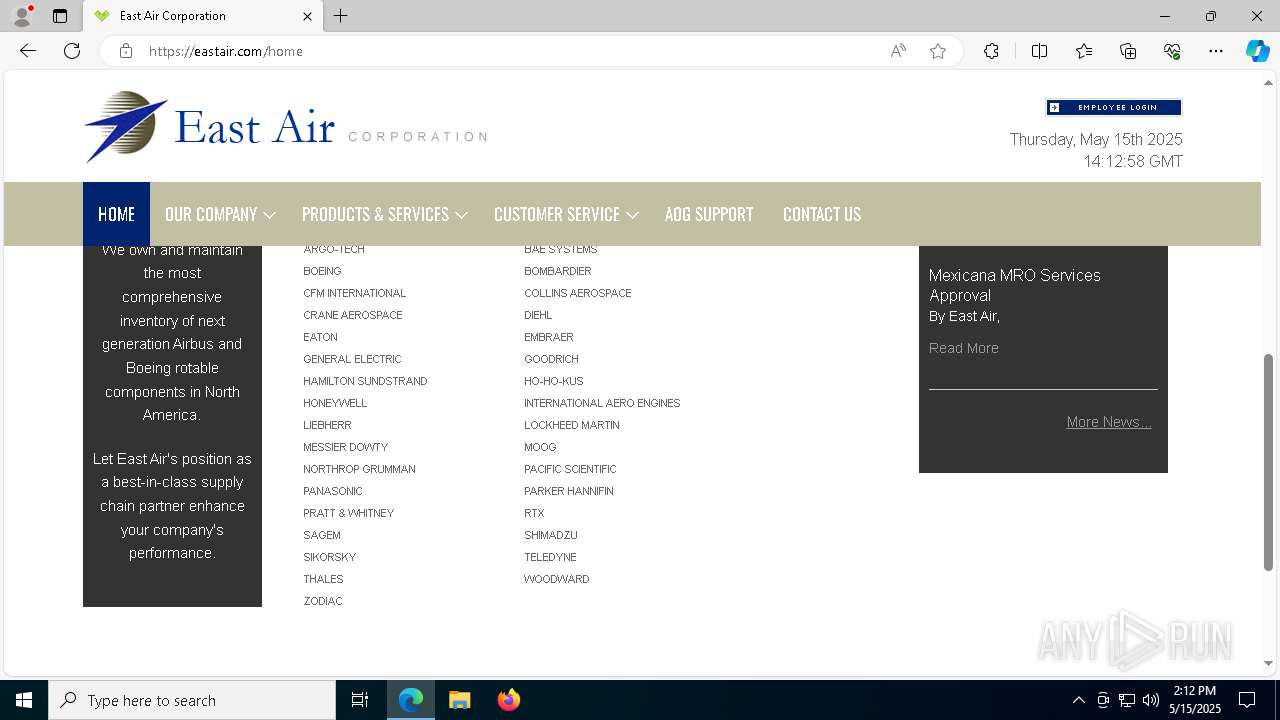Click the EMPLOYEE LOGIN button
The height and width of the screenshot is (720, 1280).
[x=1114, y=107]
